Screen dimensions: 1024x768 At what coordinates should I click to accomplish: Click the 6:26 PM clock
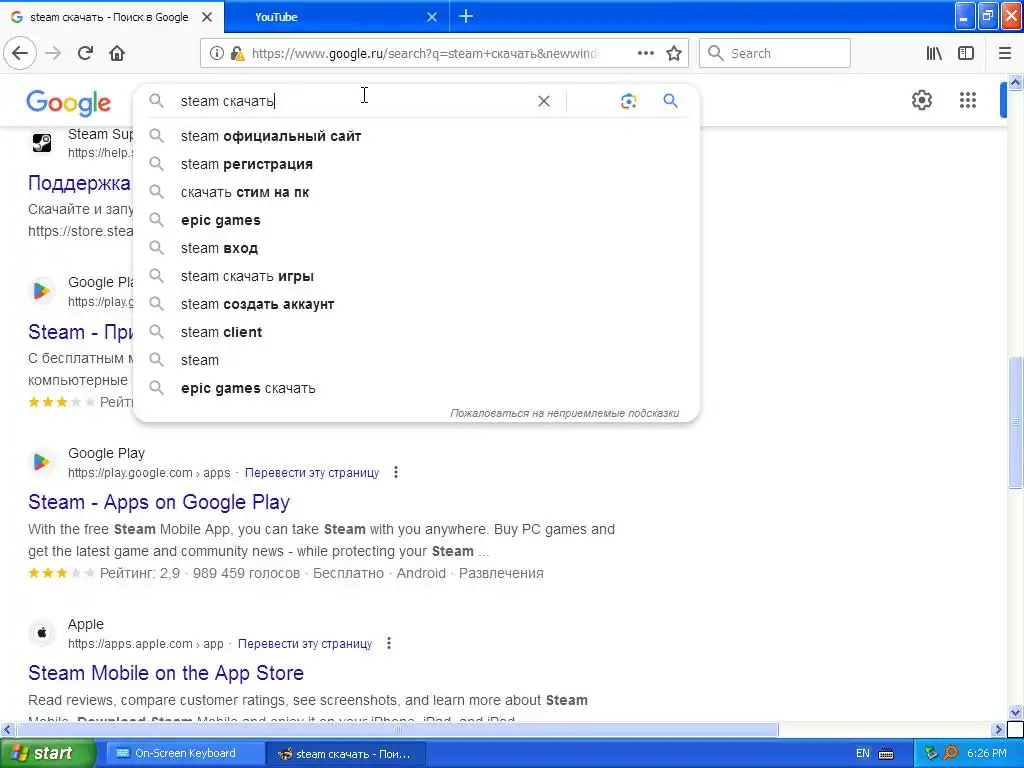987,754
